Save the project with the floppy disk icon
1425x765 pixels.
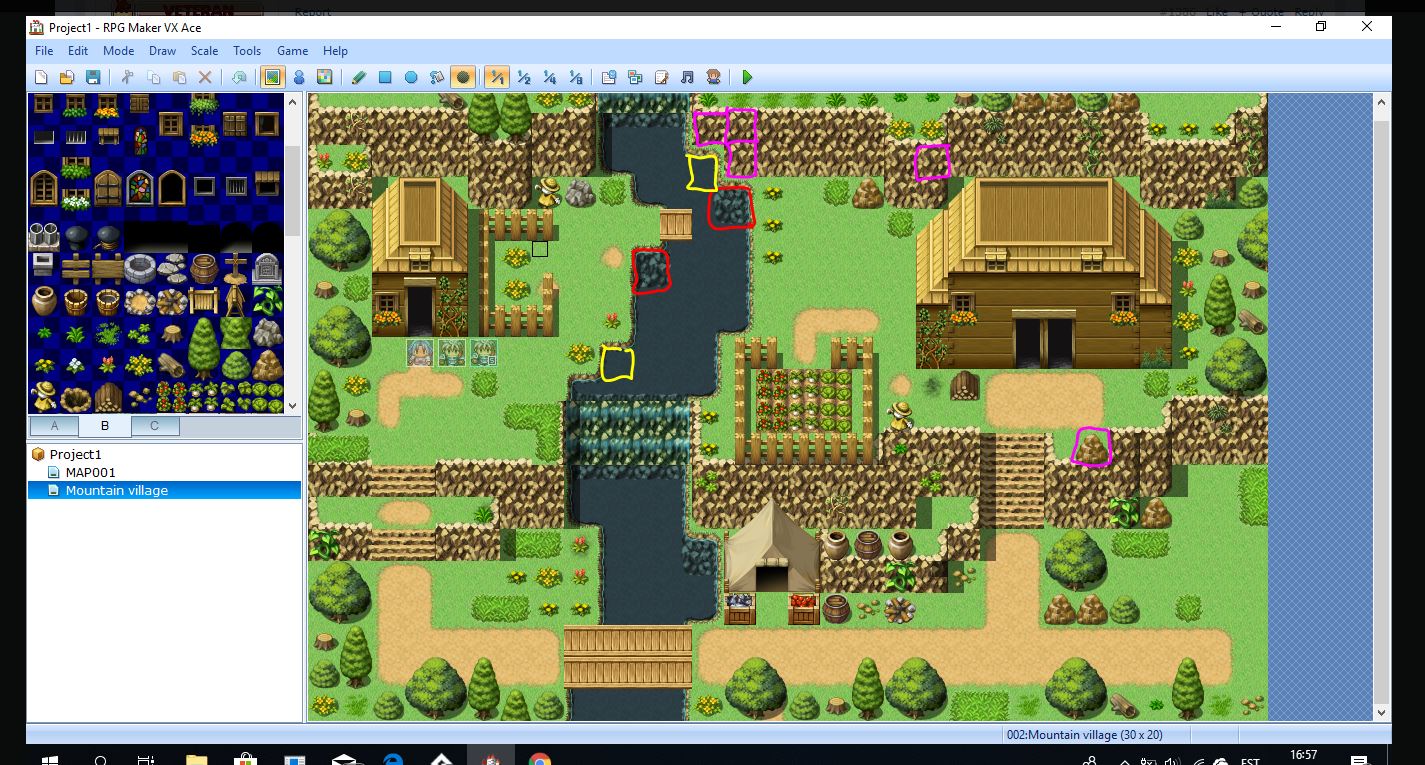93,77
